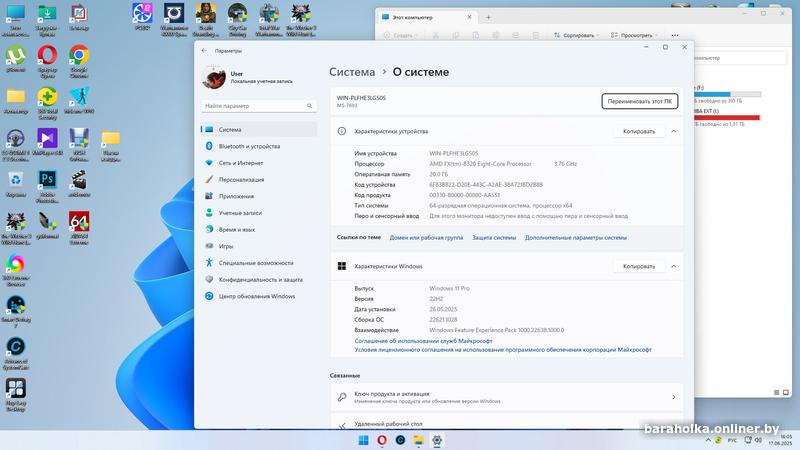
Task: Click the 20,0 ГБ memory value
Action: pos(438,174)
